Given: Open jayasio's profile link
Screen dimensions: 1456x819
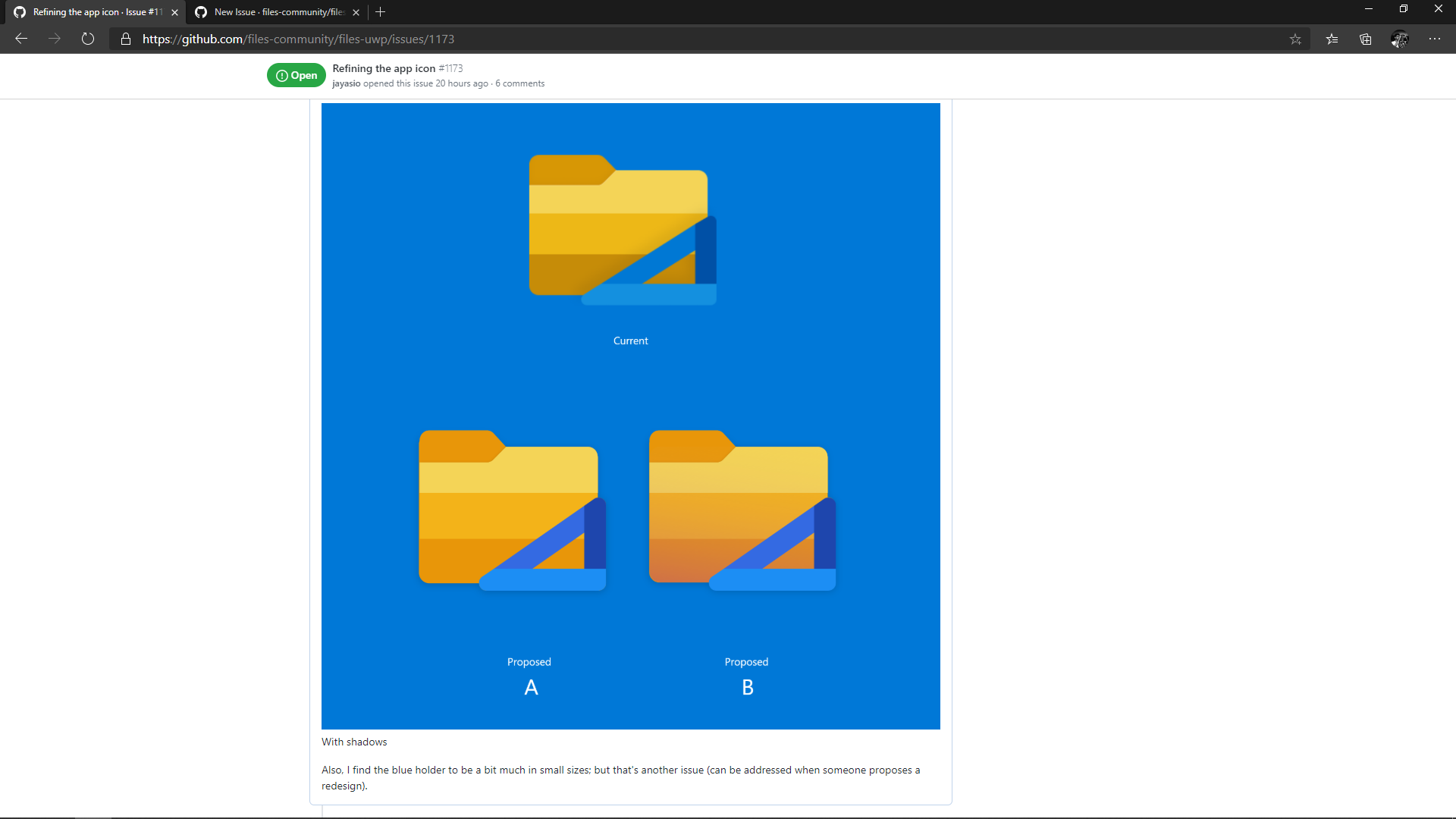Looking at the screenshot, I should [346, 83].
